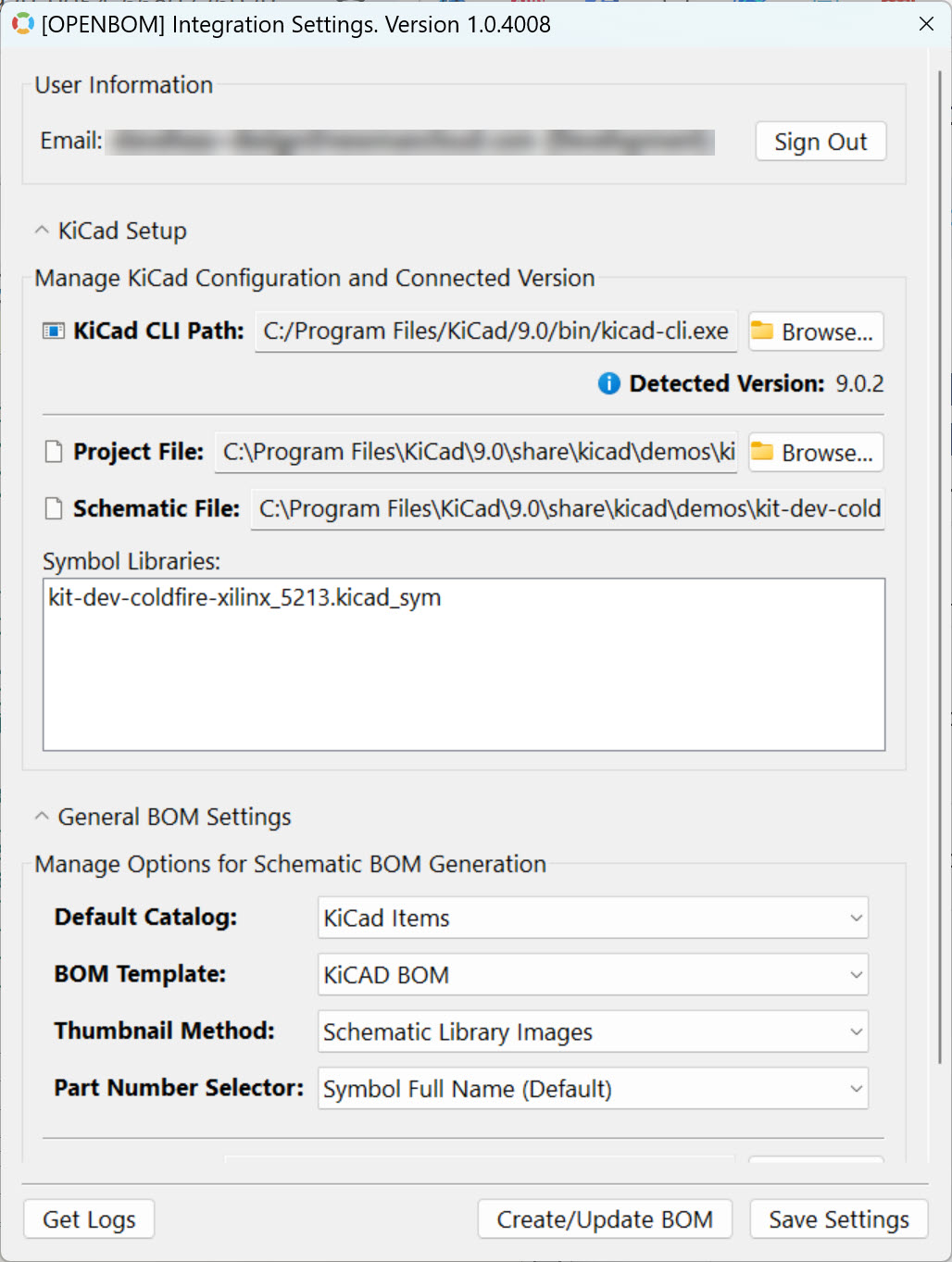Sign out of the user account
Screen dimensions: 952x1262
820,142
